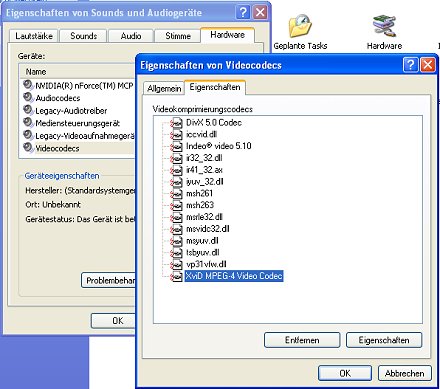Click the help button in Sounds und Audiogeräte
The width and height of the screenshot is (440, 389).
[243, 12]
